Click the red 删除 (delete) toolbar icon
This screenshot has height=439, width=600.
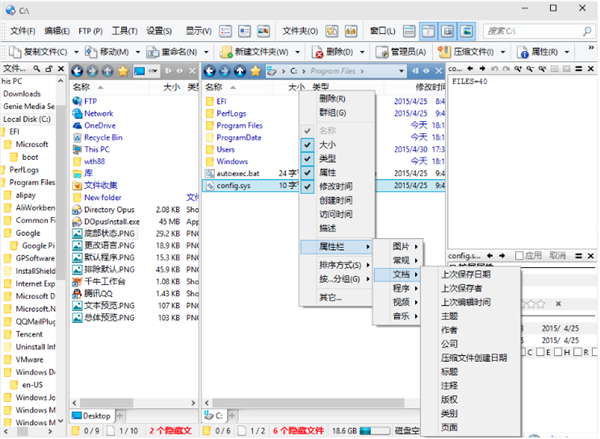[318, 51]
